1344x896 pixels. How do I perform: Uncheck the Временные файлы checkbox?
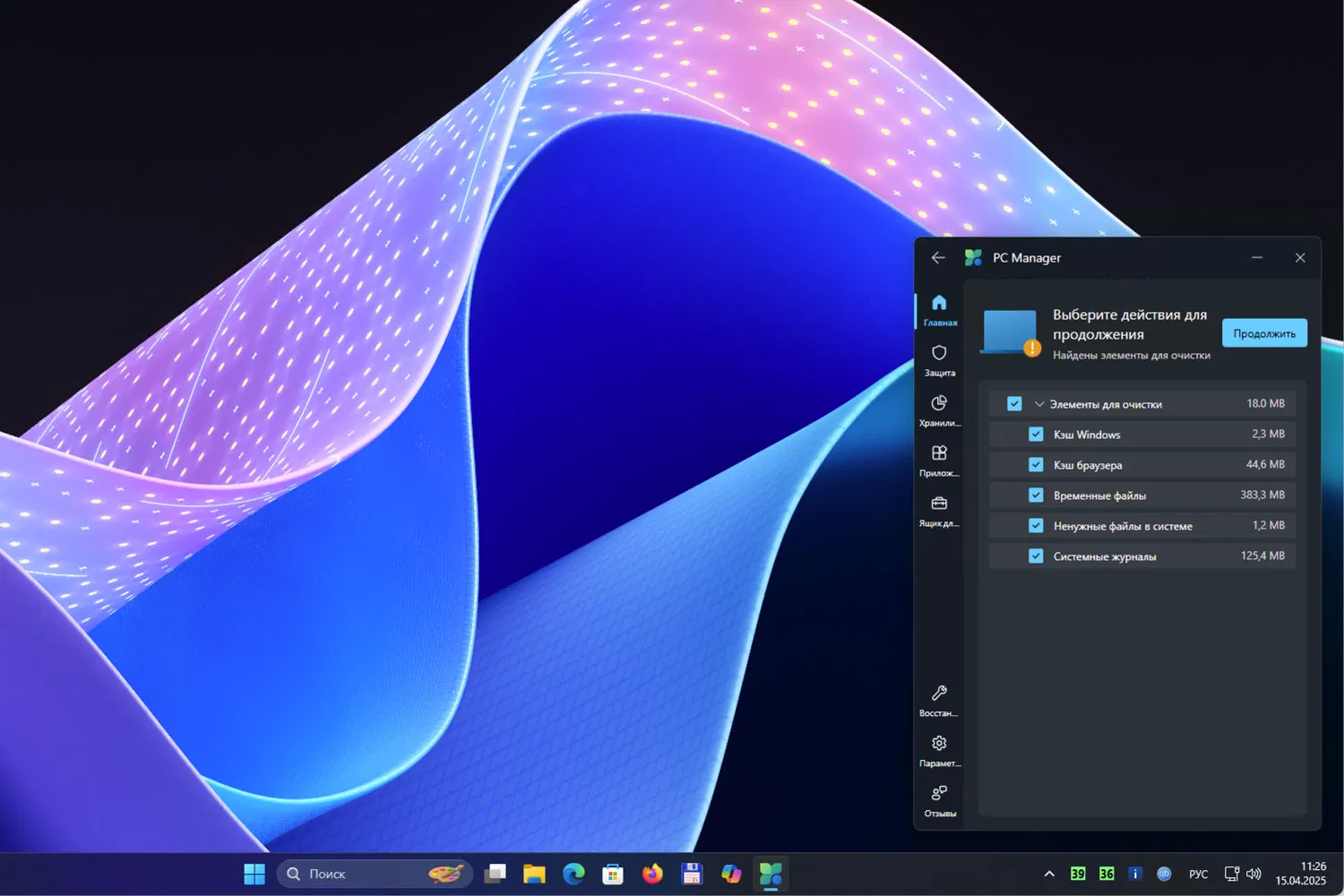[1036, 495]
